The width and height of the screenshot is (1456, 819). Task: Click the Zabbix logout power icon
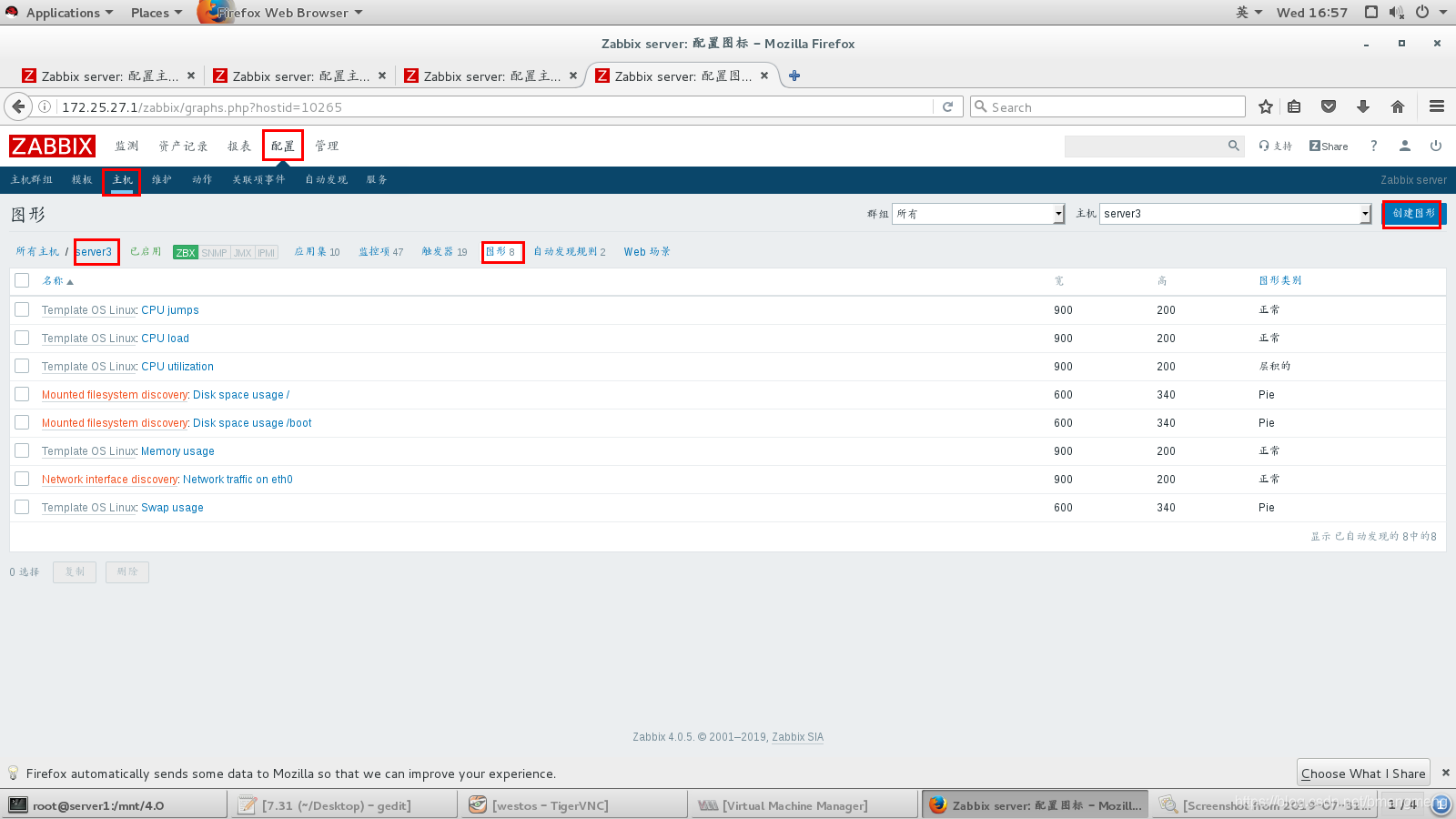tap(1436, 146)
